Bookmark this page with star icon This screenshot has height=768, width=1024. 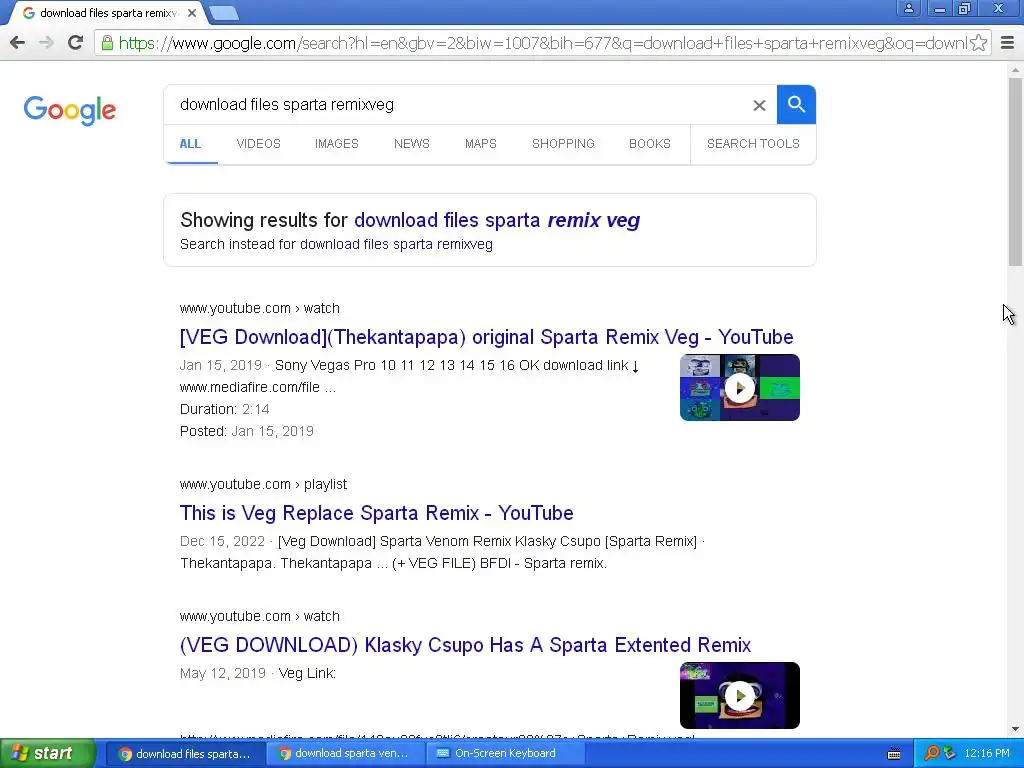pyautogui.click(x=978, y=43)
